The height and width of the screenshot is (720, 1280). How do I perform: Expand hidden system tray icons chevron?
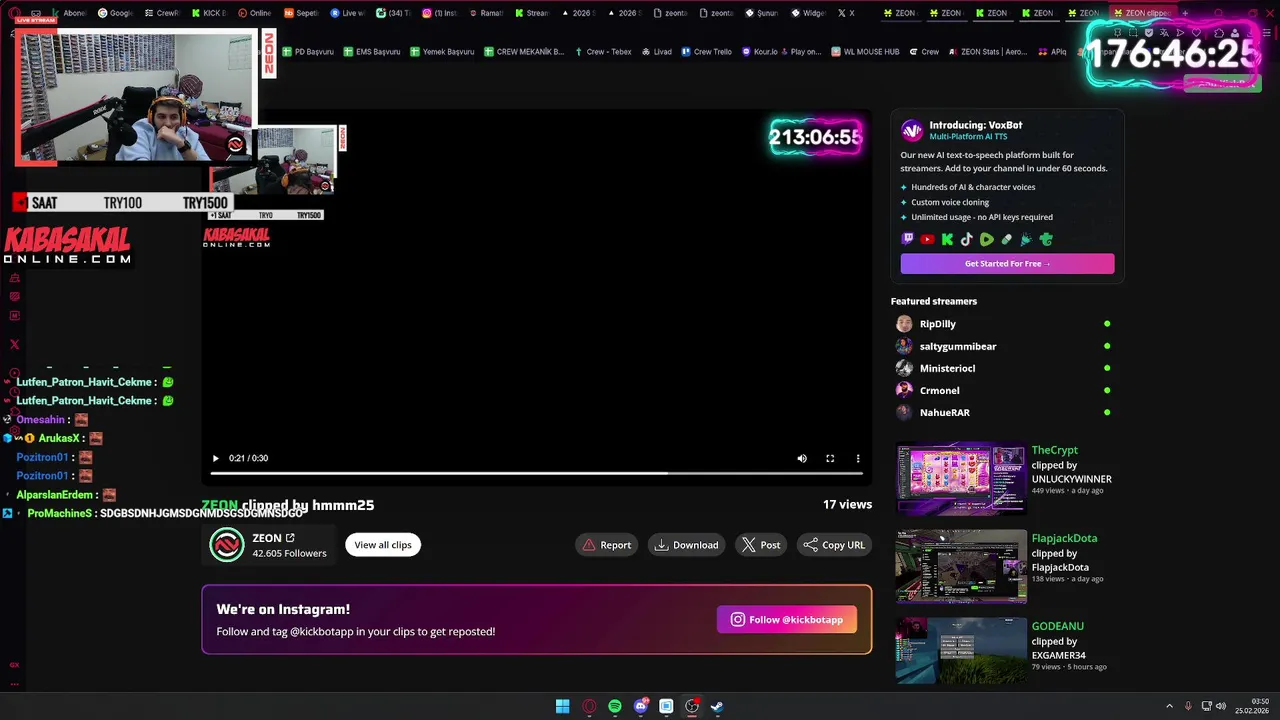click(1169, 707)
